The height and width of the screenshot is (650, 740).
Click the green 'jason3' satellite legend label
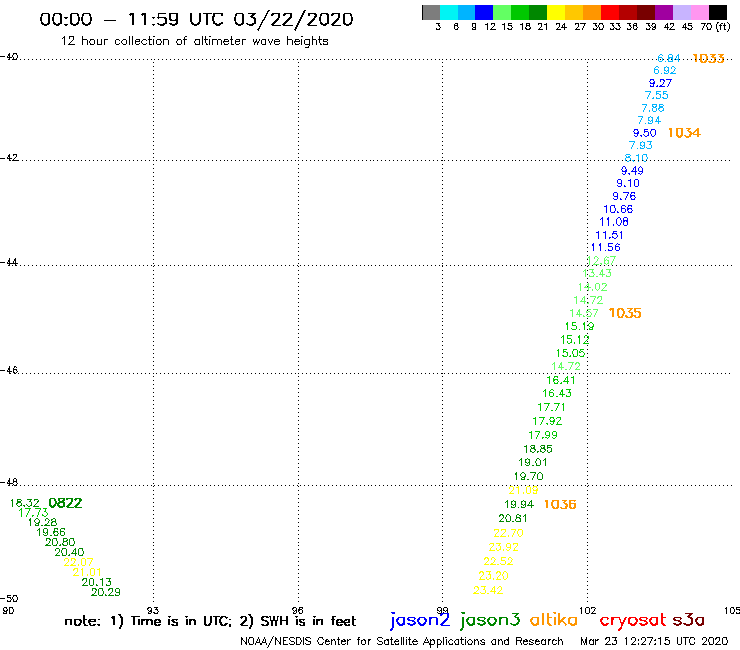490,620
